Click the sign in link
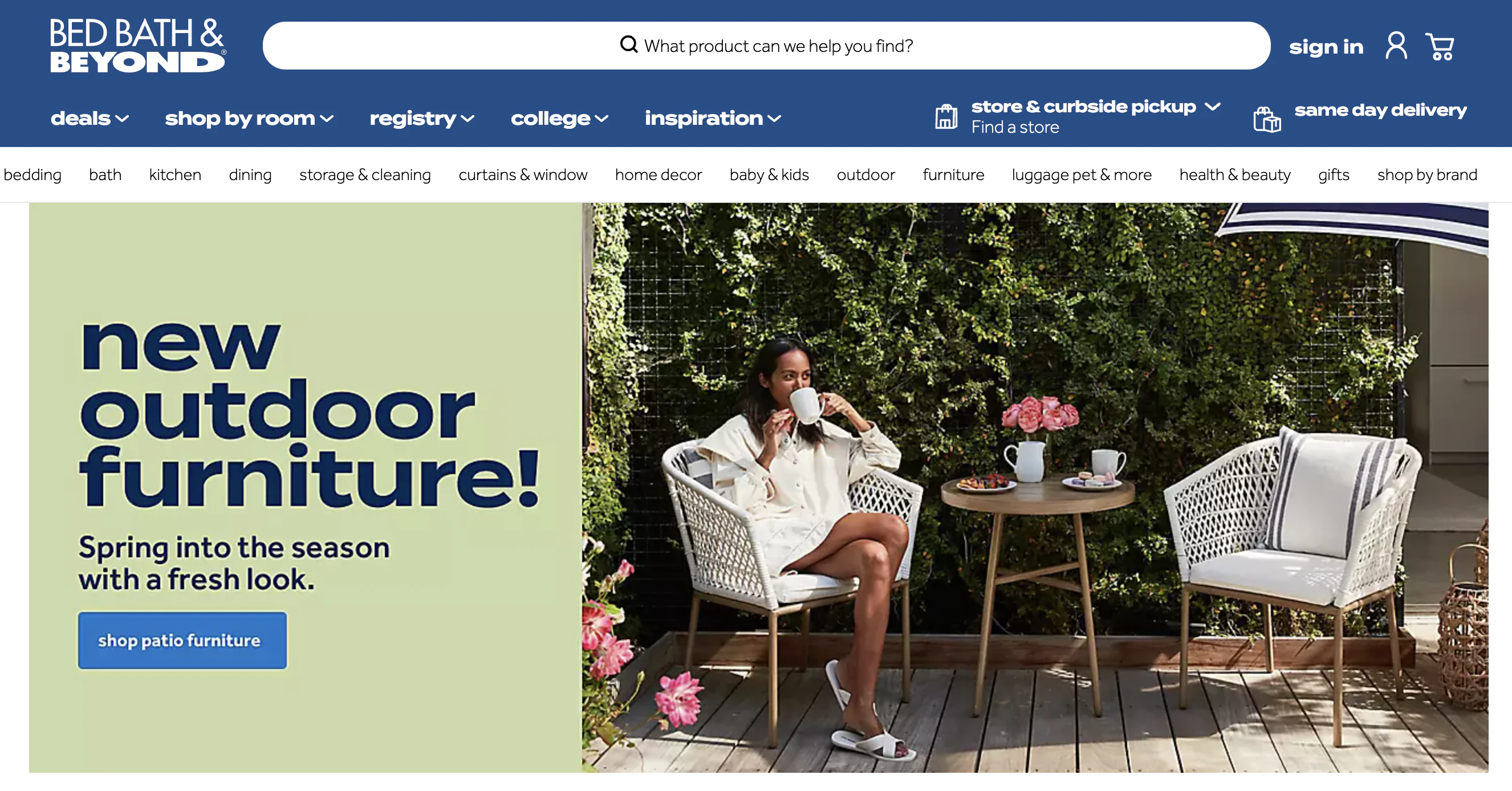This screenshot has width=1512, height=791. (x=1326, y=47)
